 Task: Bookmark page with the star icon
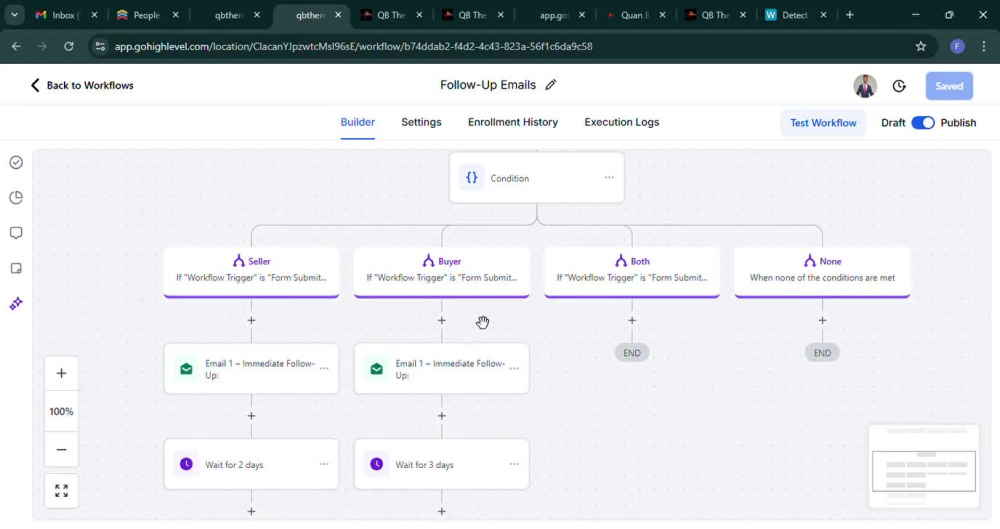[x=920, y=46]
